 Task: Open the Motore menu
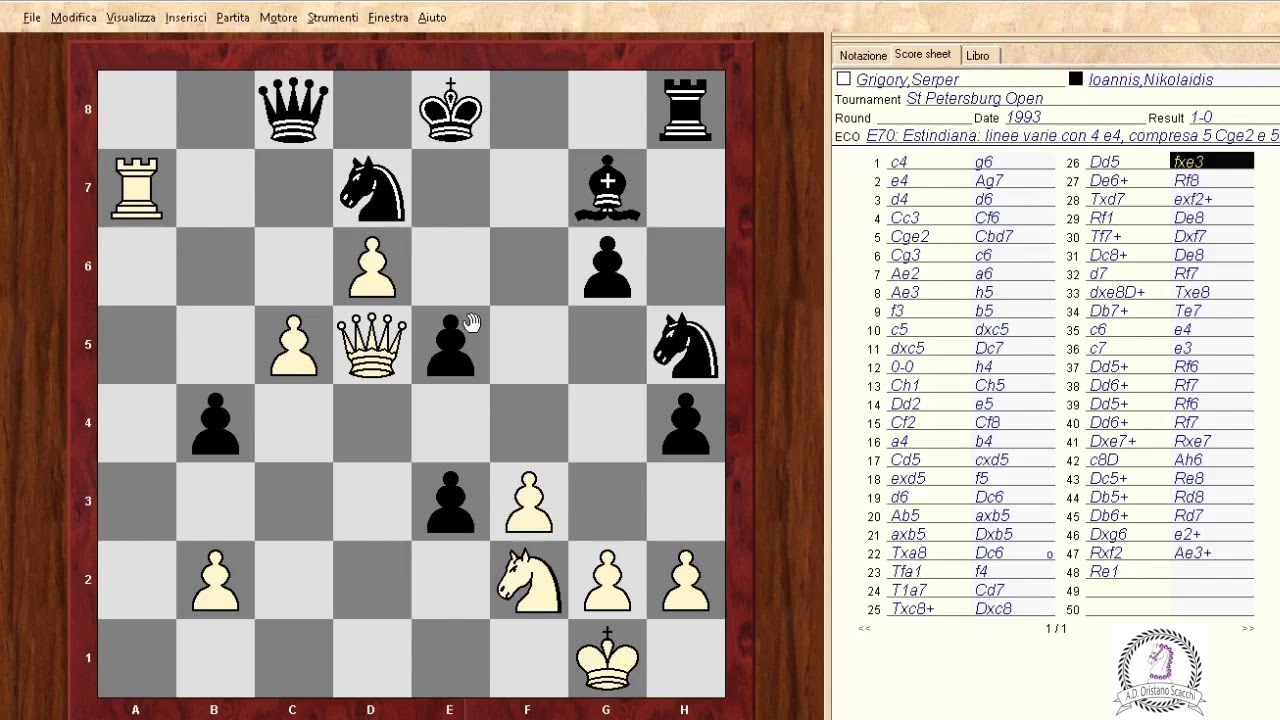coord(278,17)
